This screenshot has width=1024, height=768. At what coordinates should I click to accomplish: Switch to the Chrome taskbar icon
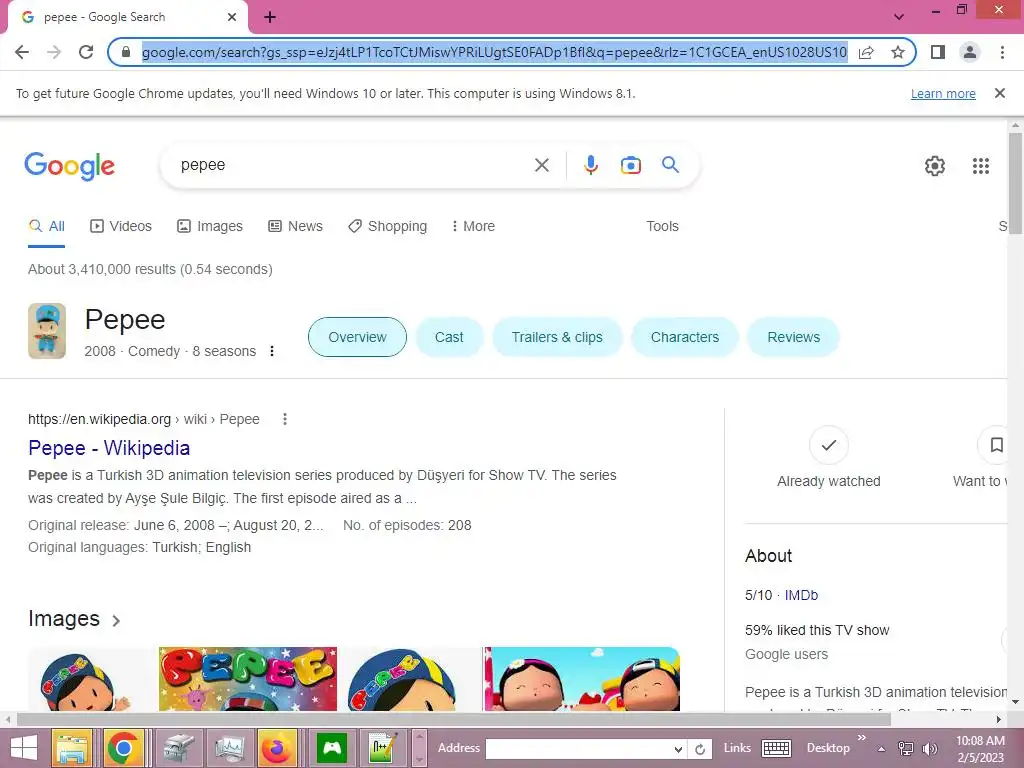tap(123, 748)
